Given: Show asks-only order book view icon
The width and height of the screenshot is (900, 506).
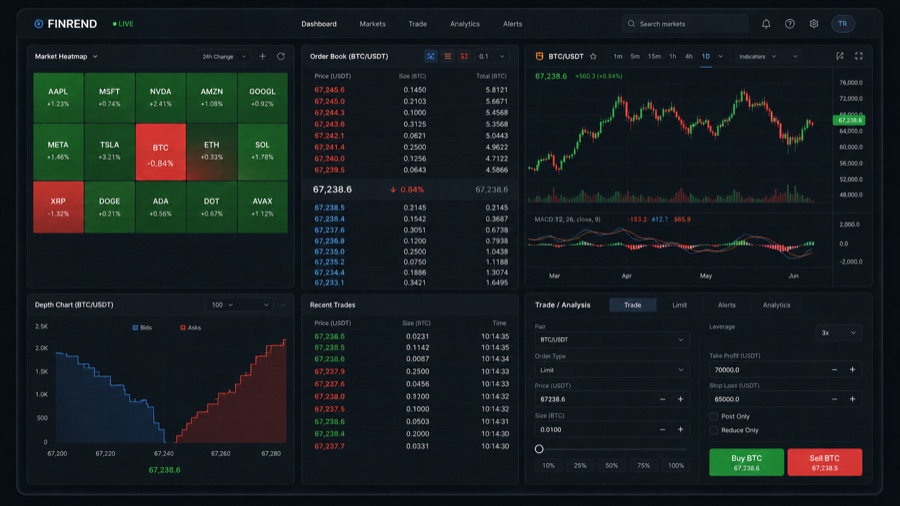Looking at the screenshot, I should (464, 56).
